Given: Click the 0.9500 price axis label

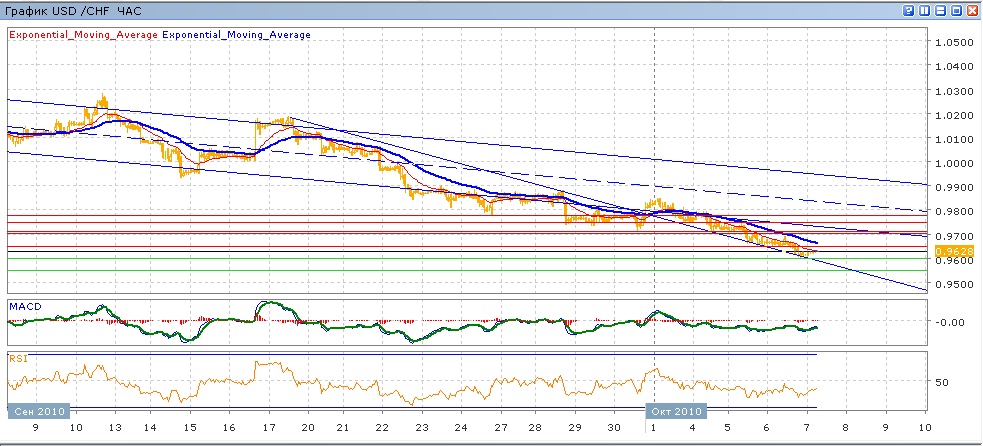Looking at the screenshot, I should click(x=952, y=285).
